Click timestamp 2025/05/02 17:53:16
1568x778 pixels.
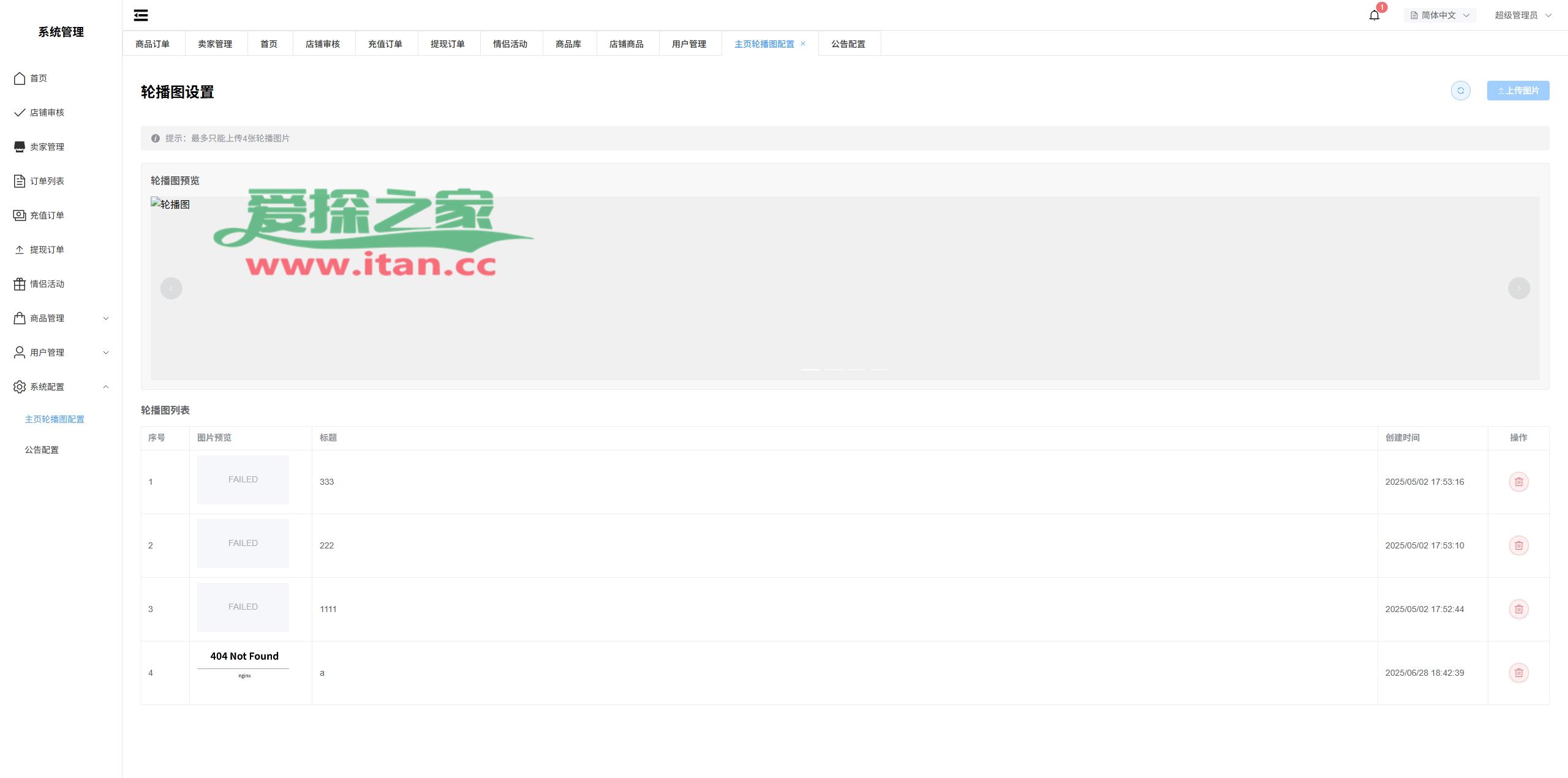[x=1425, y=482]
